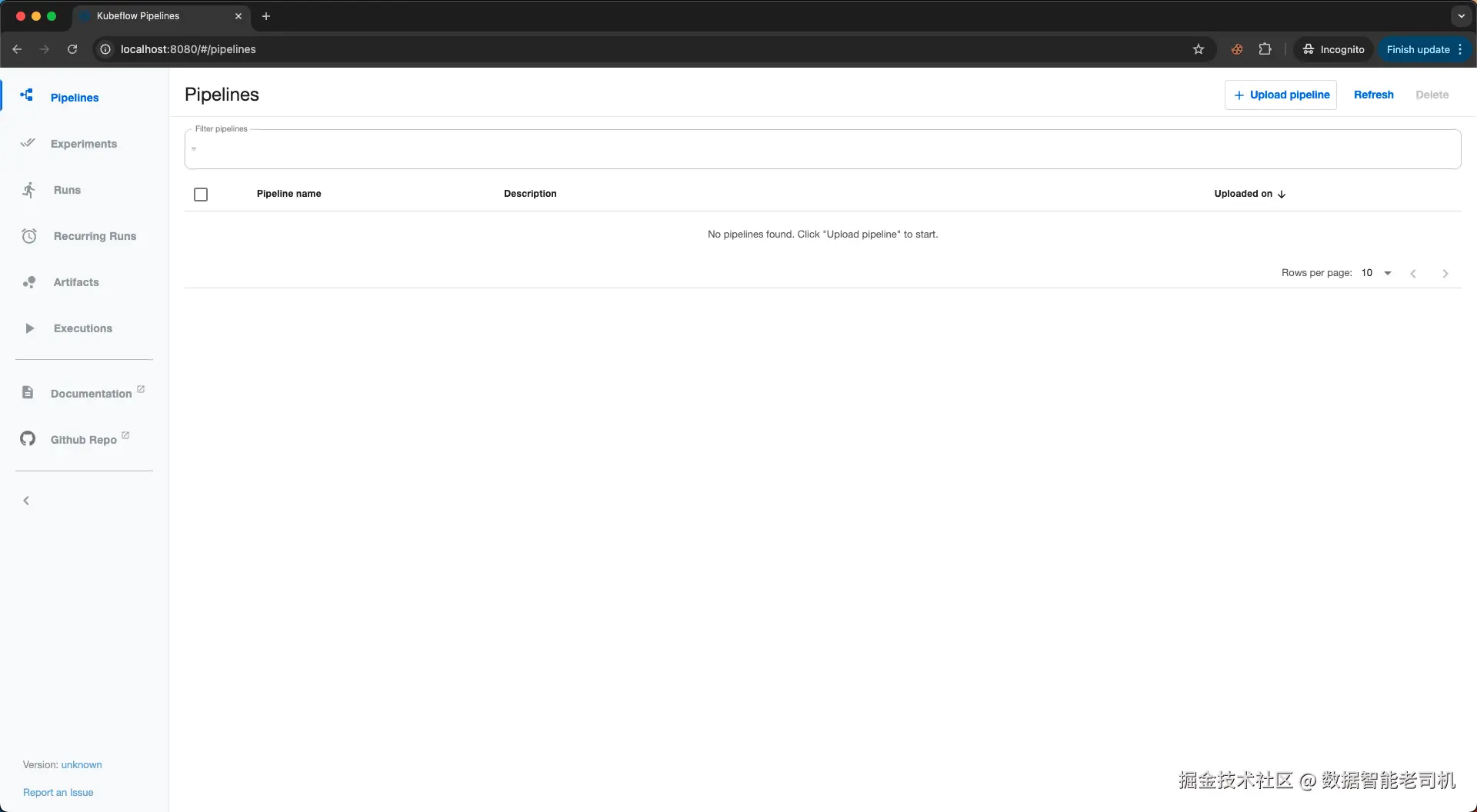Go to the previous page of results
Viewport: 1477px width, 812px height.
(x=1413, y=274)
